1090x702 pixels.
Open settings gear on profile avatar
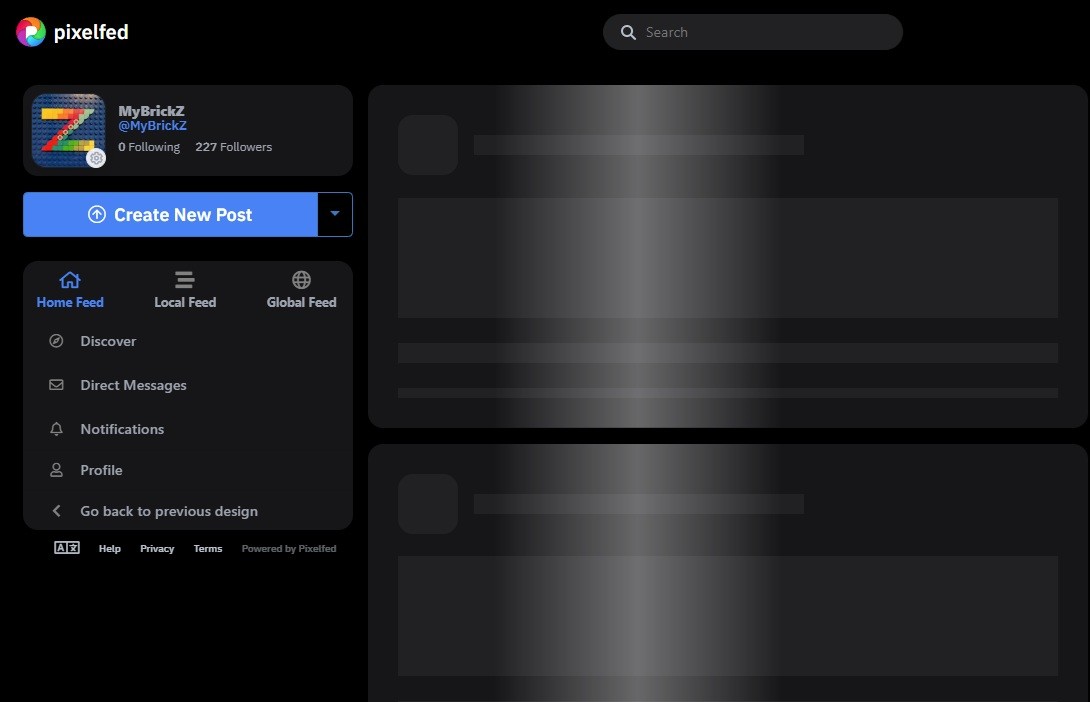click(x=96, y=158)
